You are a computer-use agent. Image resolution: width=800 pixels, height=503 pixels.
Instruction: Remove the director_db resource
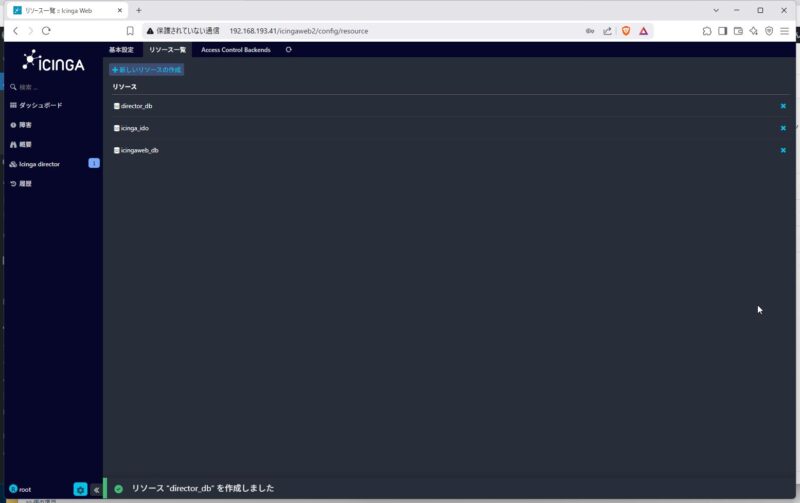pyautogui.click(x=783, y=106)
